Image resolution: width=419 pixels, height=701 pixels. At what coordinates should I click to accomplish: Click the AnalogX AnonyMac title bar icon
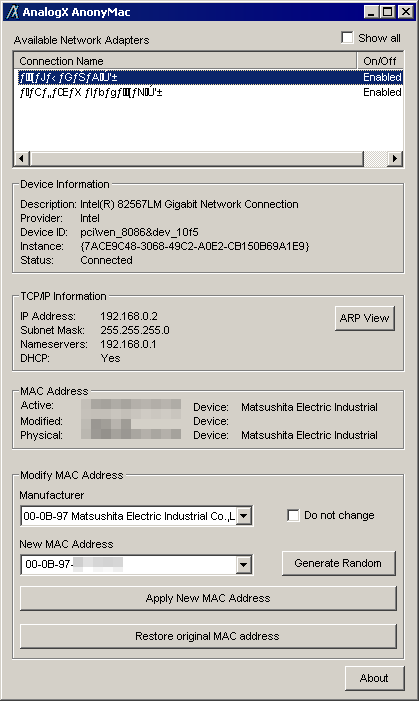[x=12, y=12]
